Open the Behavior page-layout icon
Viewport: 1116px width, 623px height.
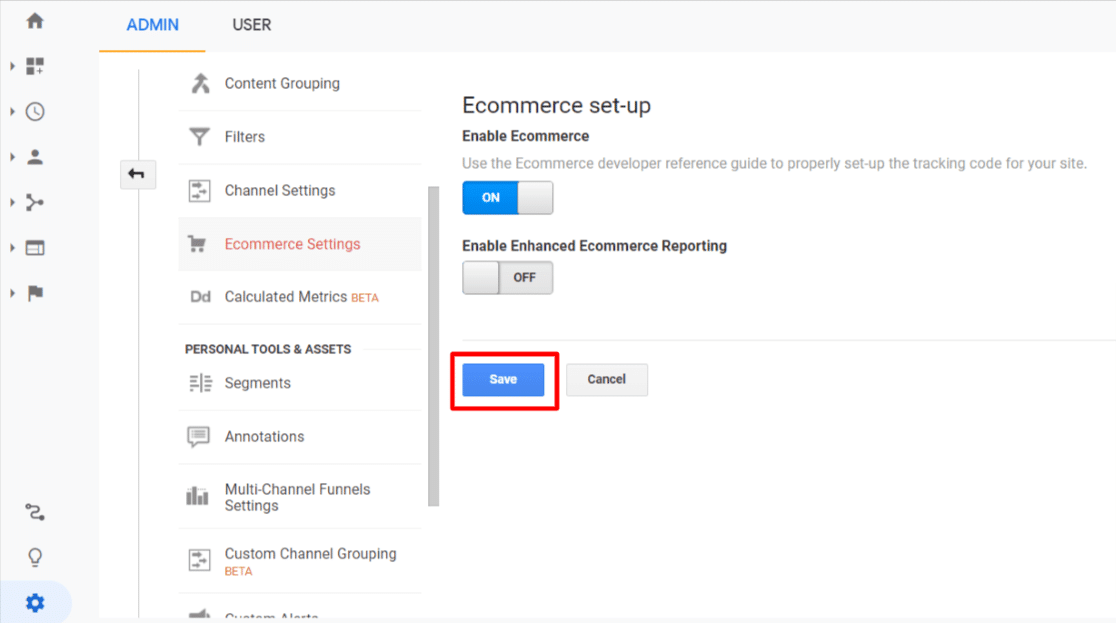pos(35,248)
